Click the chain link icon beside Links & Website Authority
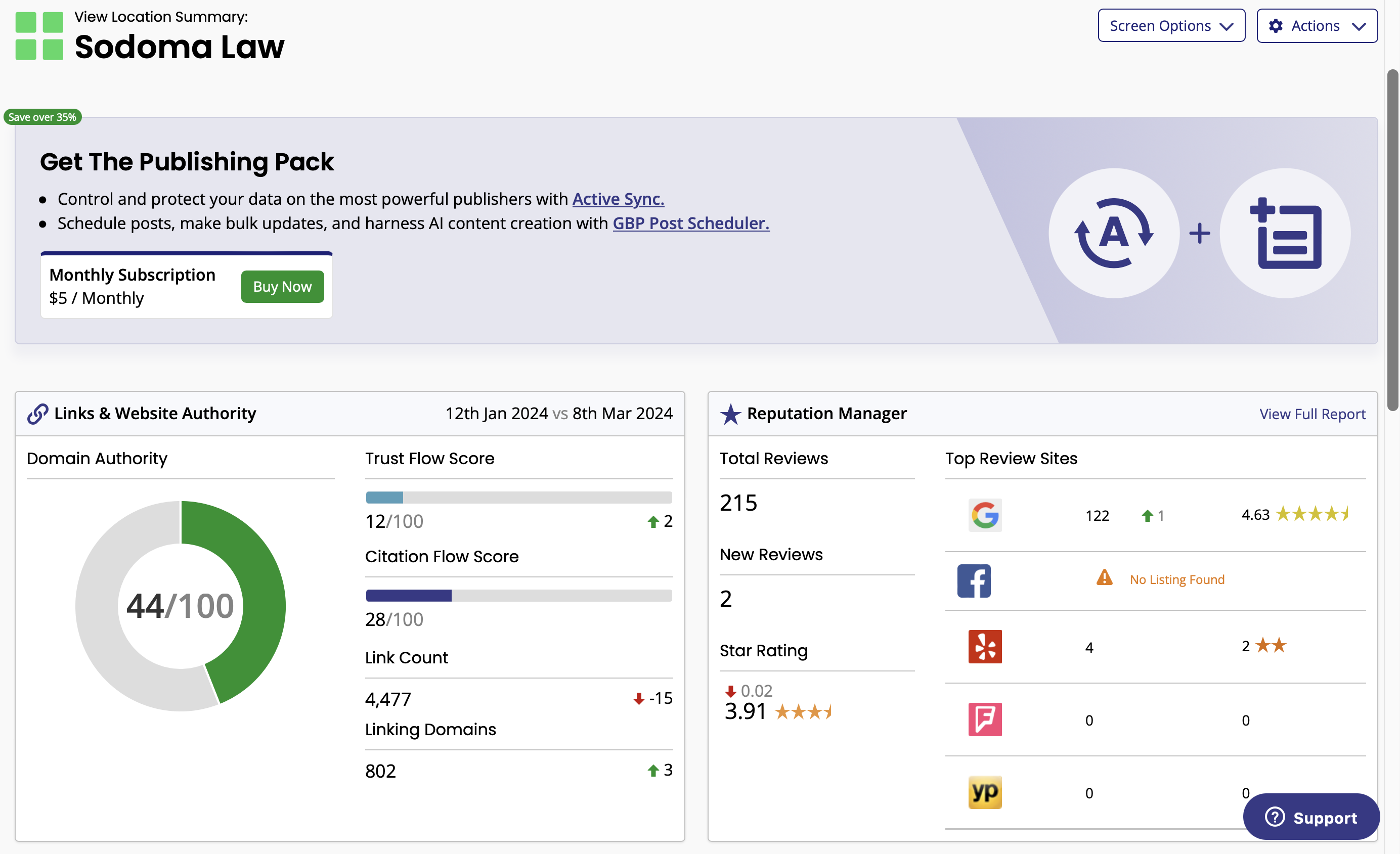Screen dimensions: 1400x854 pos(37,414)
